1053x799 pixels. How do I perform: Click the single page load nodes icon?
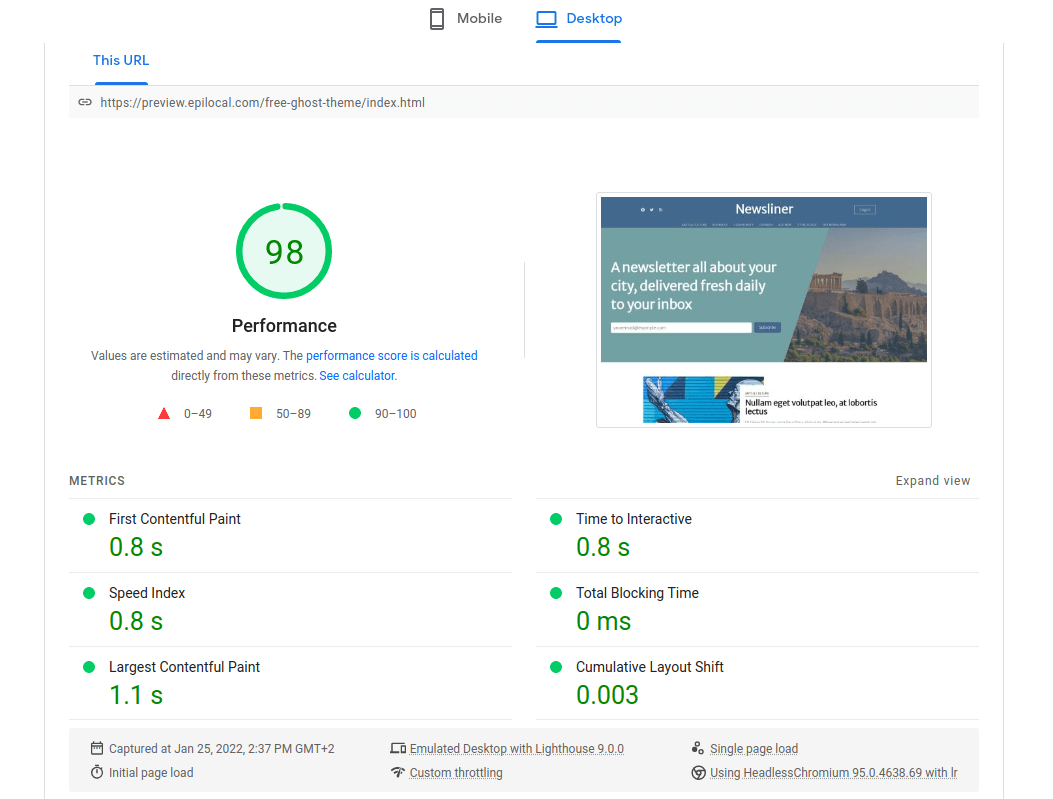pos(698,747)
